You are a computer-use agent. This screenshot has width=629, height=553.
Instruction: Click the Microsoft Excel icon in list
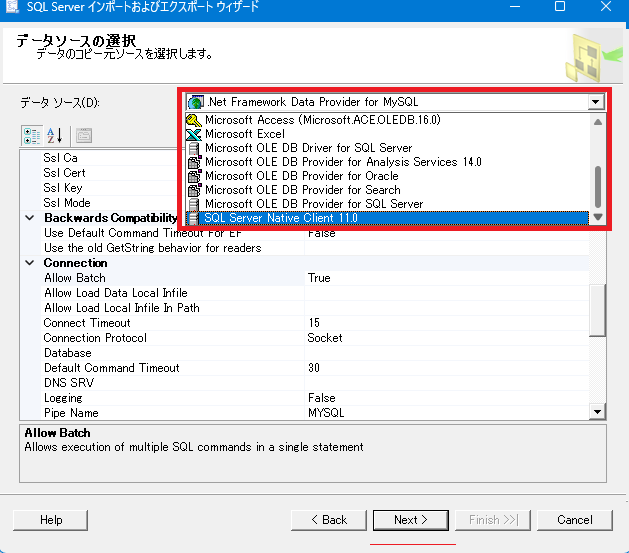194,134
